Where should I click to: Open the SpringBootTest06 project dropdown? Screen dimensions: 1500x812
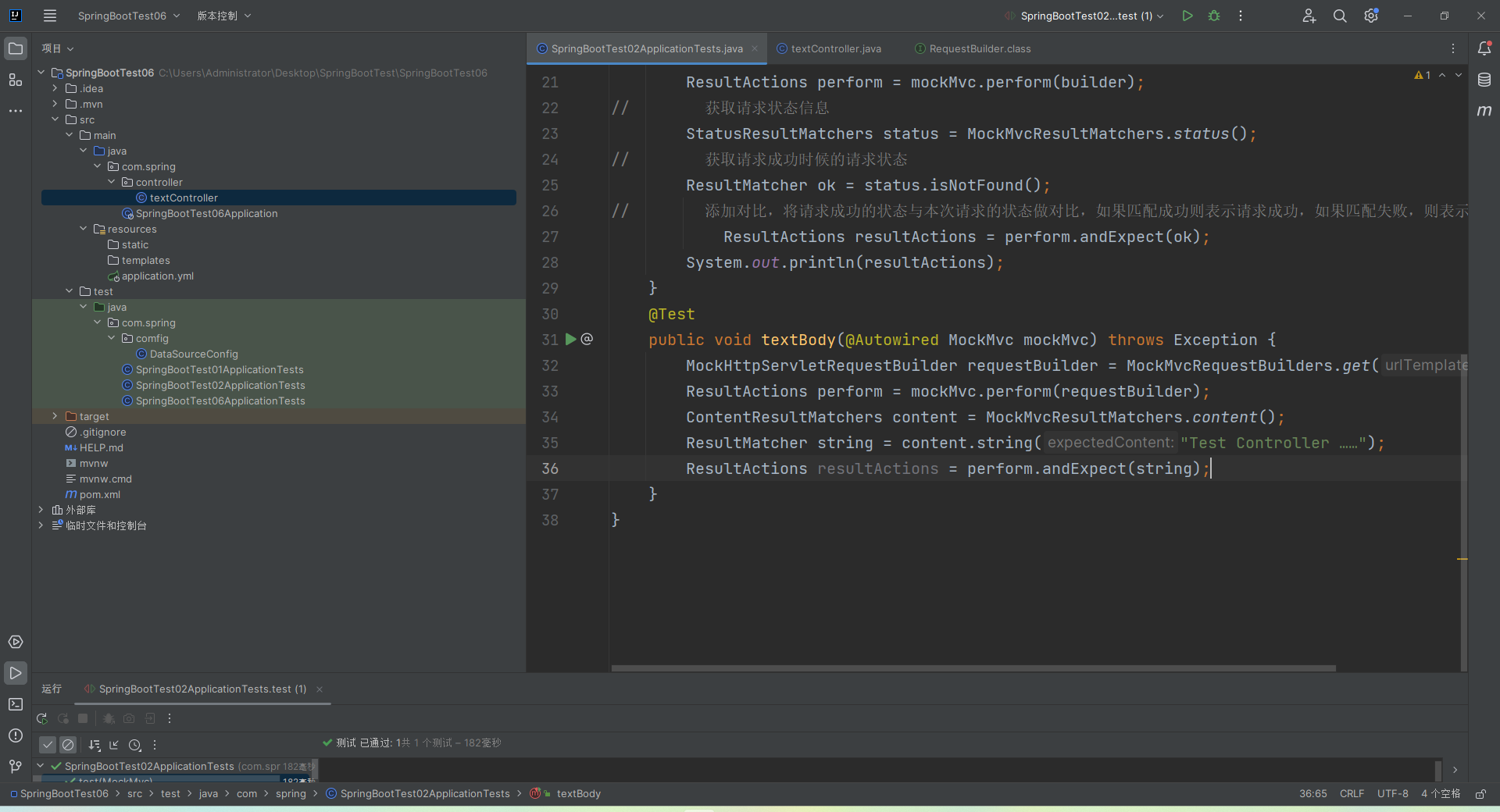[x=129, y=16]
